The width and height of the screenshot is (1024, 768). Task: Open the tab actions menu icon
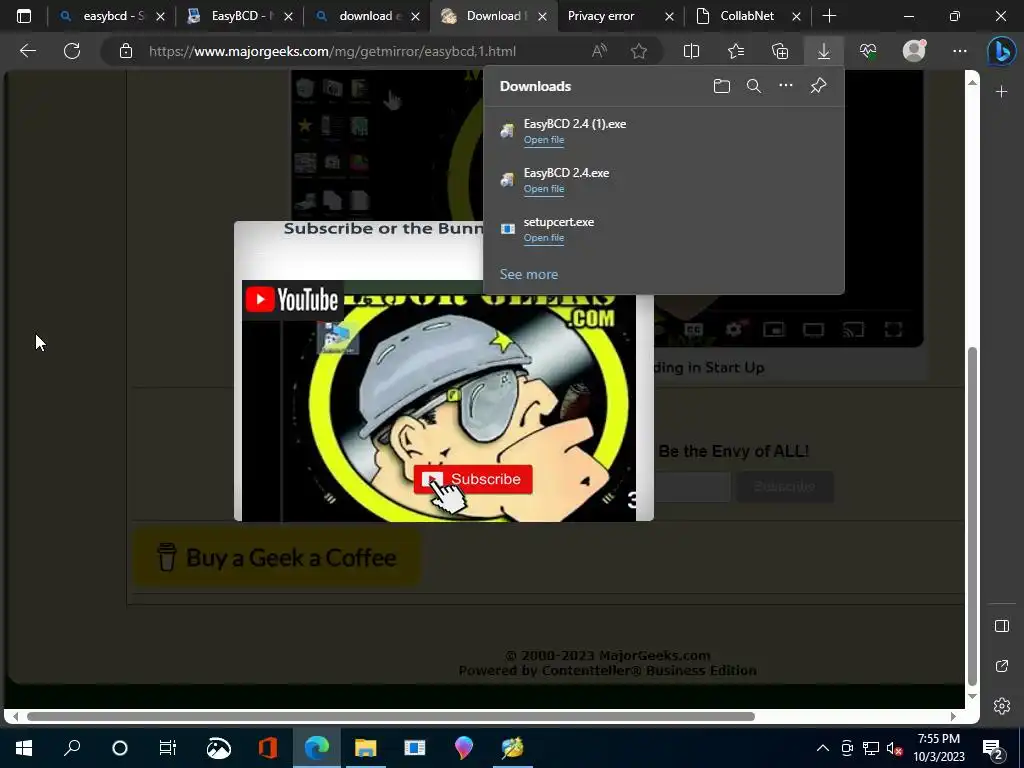click(24, 16)
